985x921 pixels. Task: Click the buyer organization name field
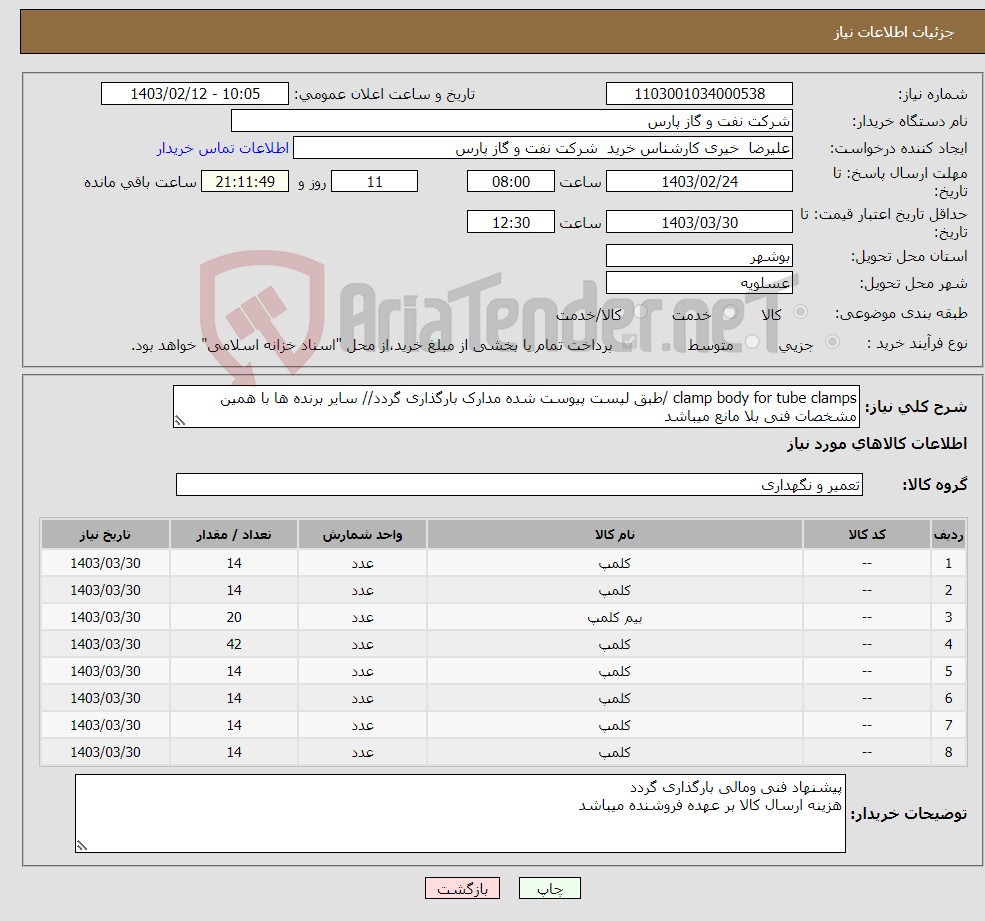pos(512,121)
